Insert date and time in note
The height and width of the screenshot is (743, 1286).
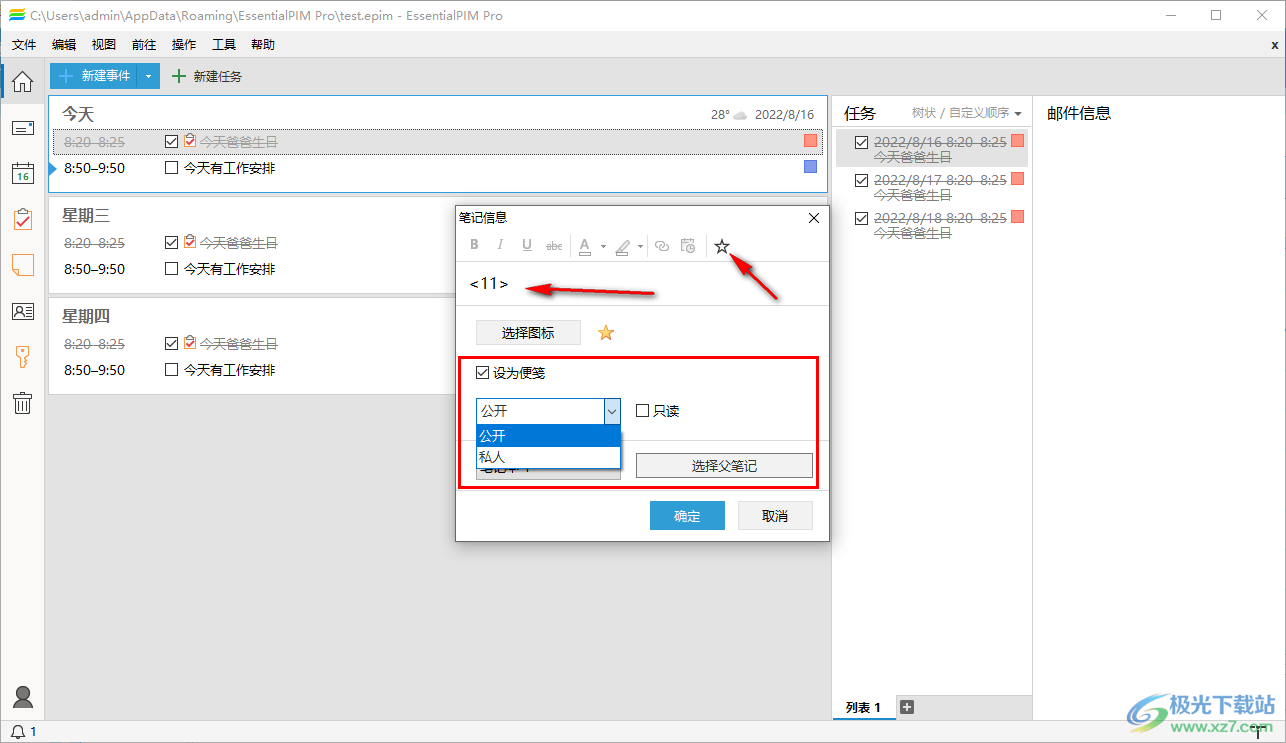coord(687,245)
